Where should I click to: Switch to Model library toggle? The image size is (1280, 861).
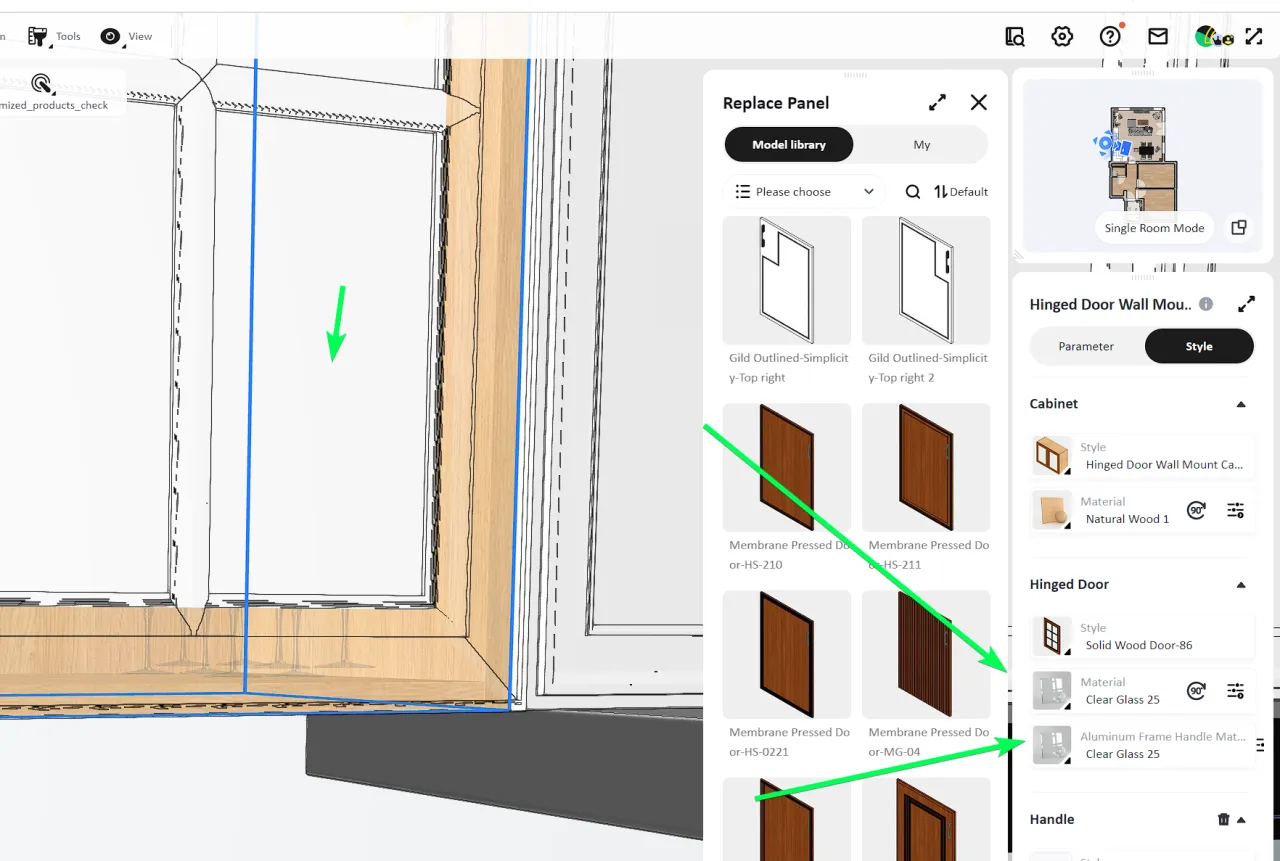tap(789, 145)
